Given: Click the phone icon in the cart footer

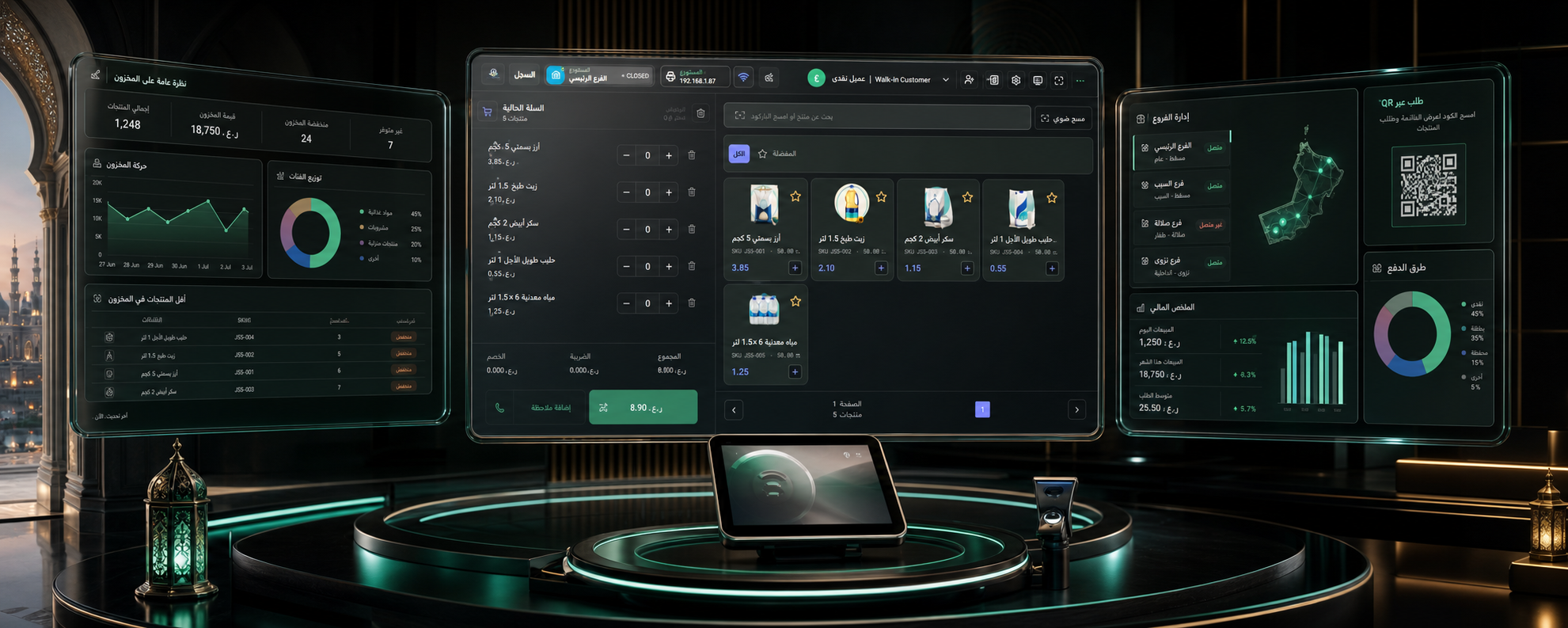Looking at the screenshot, I should pos(499,408).
